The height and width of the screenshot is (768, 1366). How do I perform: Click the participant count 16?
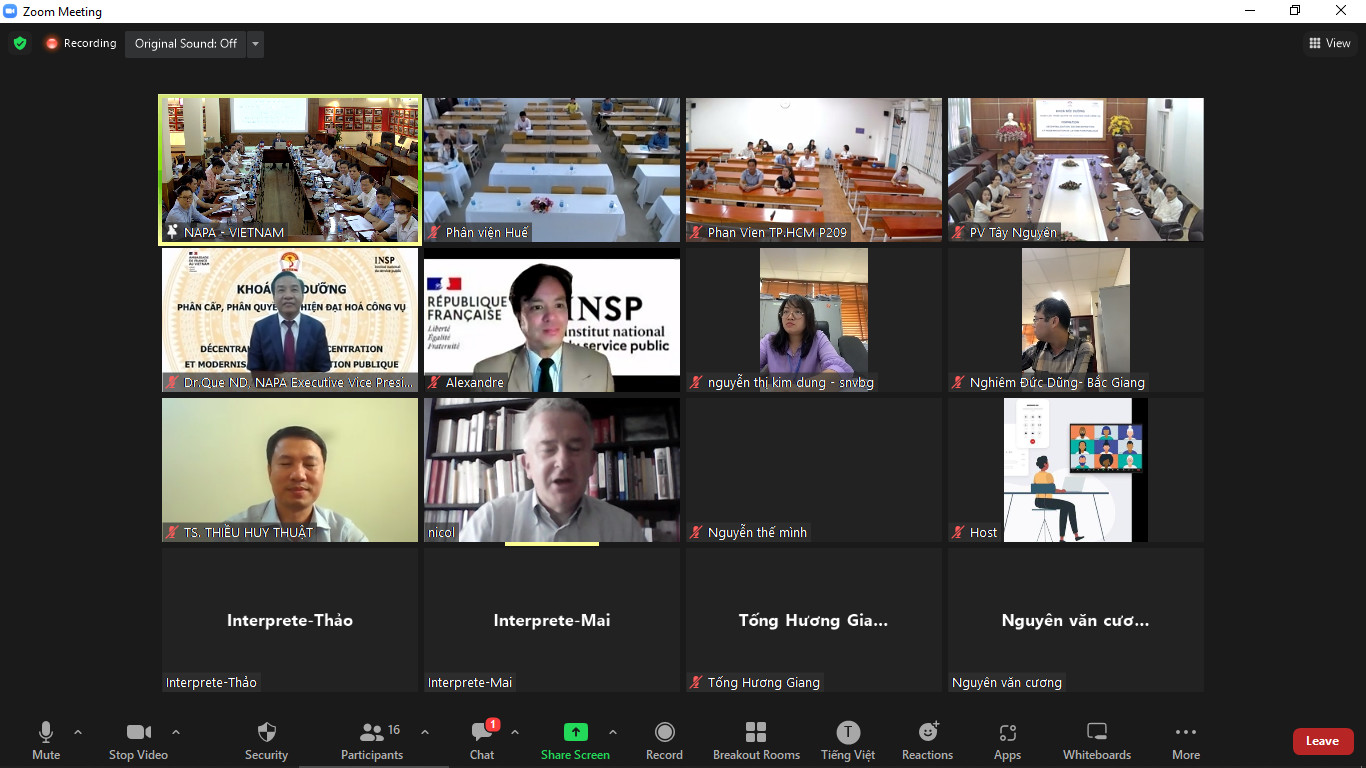tap(394, 730)
